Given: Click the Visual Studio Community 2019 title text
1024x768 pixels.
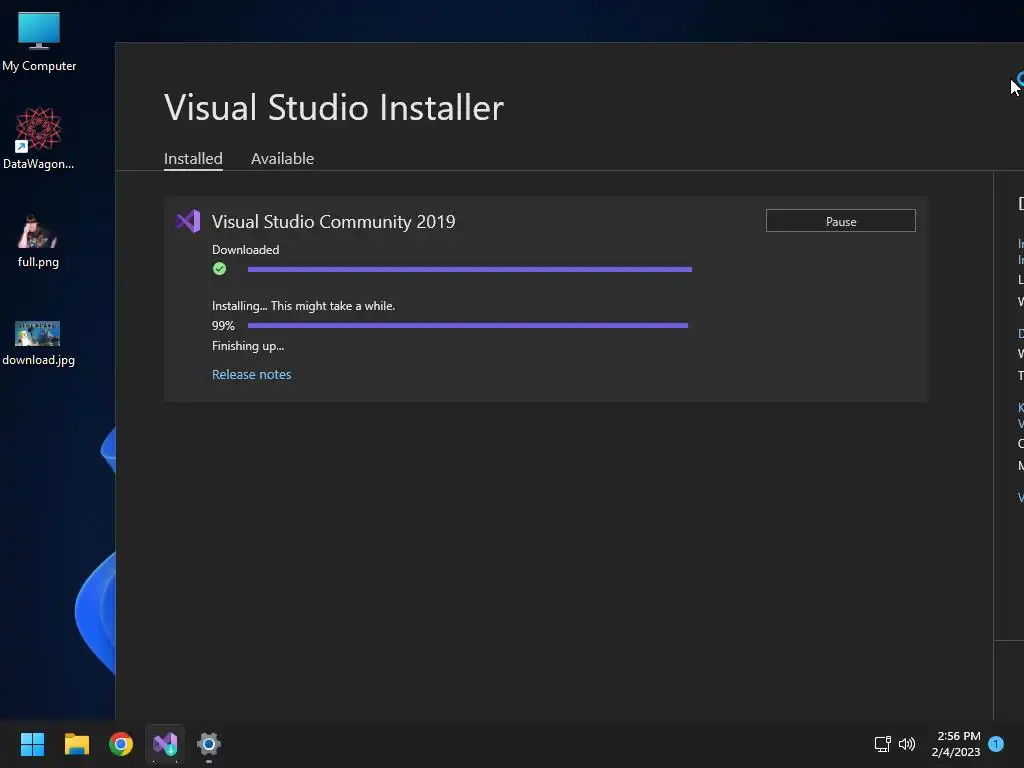Looking at the screenshot, I should 333,221.
